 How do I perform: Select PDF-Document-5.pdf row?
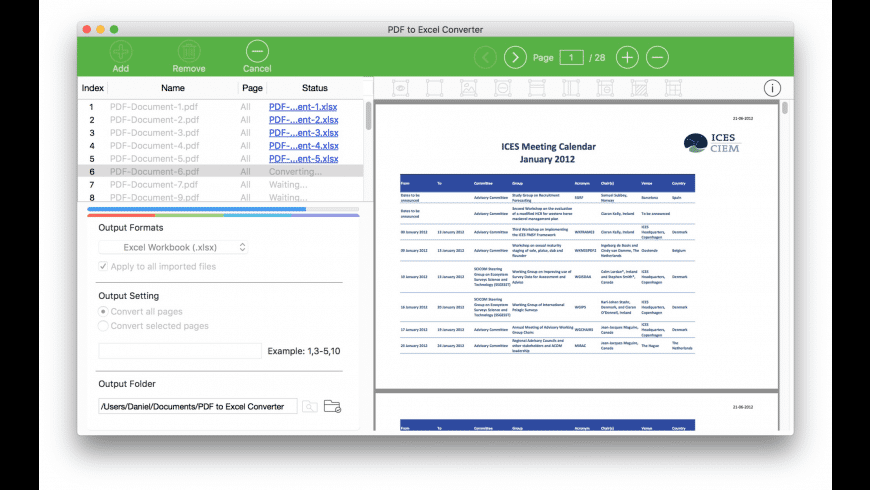click(221, 158)
